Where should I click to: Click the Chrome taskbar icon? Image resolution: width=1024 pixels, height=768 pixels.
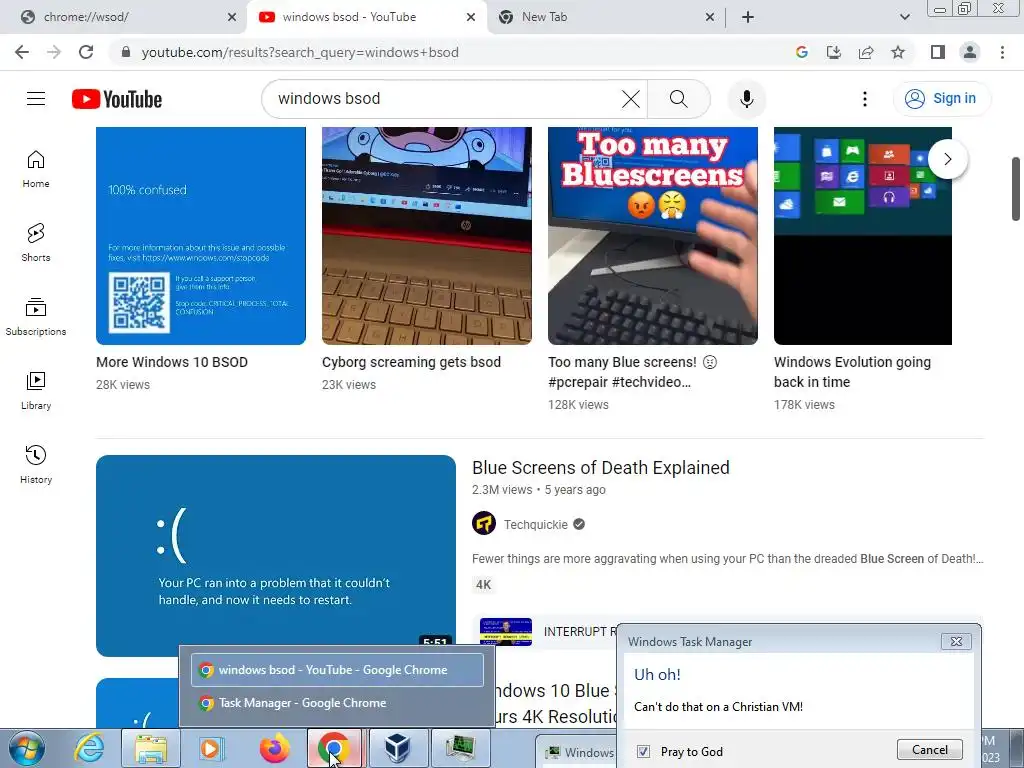tap(334, 748)
